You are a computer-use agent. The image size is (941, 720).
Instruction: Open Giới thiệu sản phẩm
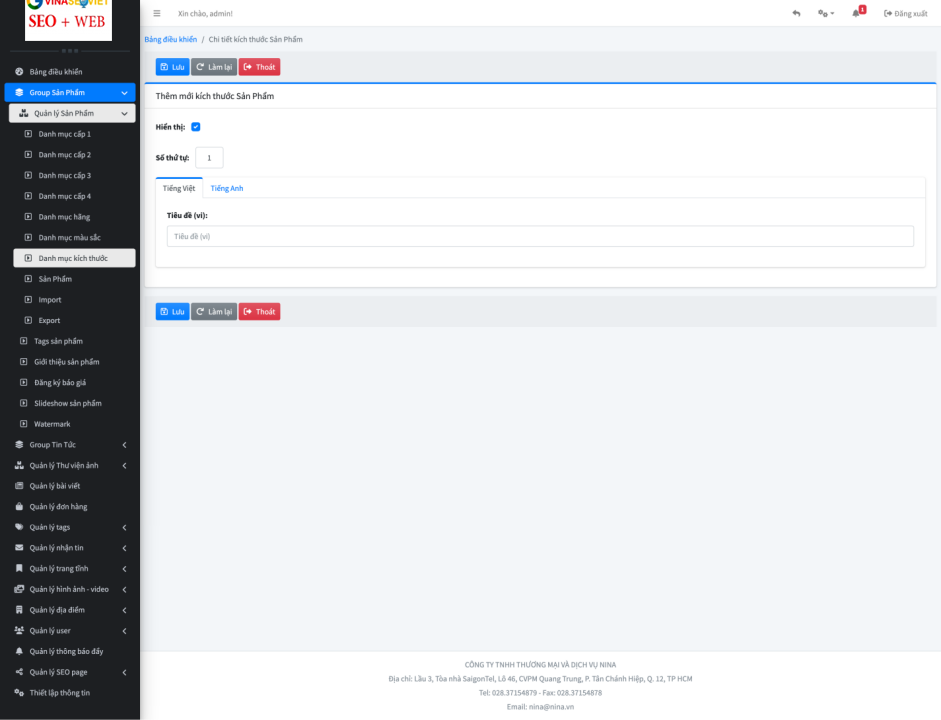[72, 362]
